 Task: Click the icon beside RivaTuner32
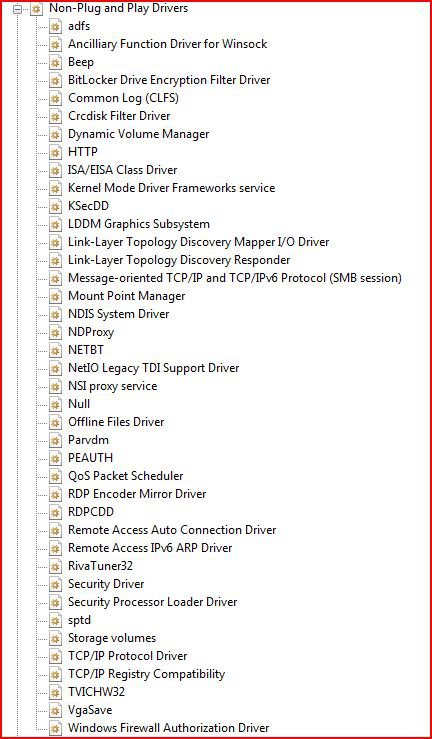[x=56, y=566]
